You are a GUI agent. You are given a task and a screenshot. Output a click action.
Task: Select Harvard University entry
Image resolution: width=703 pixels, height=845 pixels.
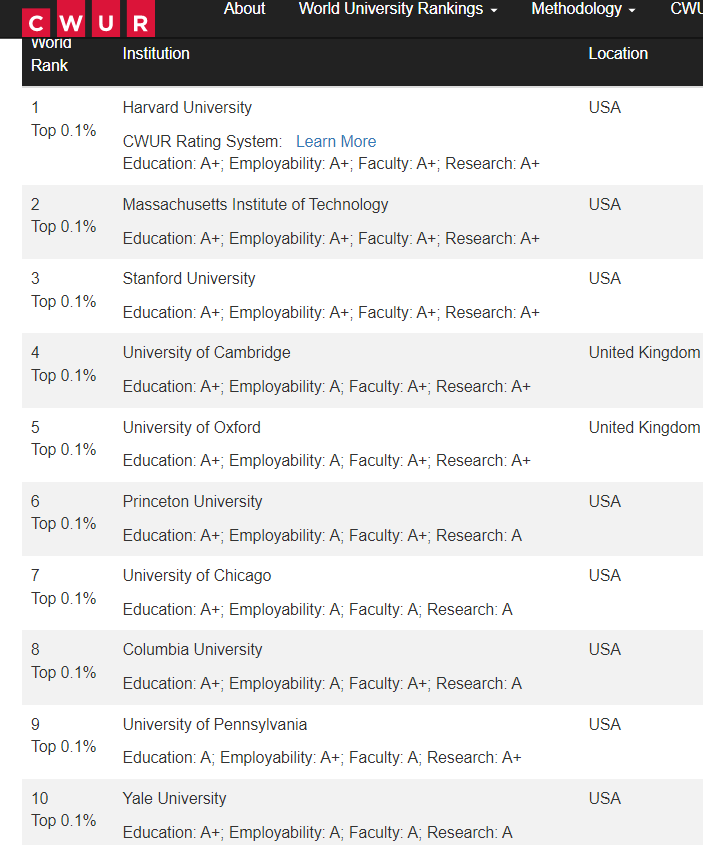(187, 107)
